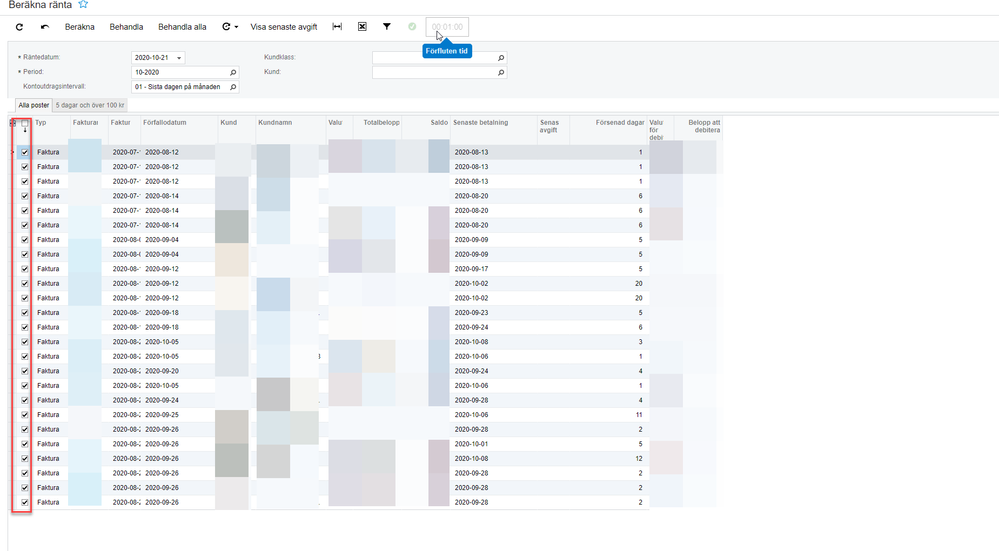Image resolution: width=999 pixels, height=551 pixels.
Task: Toggle the select-all checkbox in grid header
Action: pyautogui.click(x=24, y=123)
